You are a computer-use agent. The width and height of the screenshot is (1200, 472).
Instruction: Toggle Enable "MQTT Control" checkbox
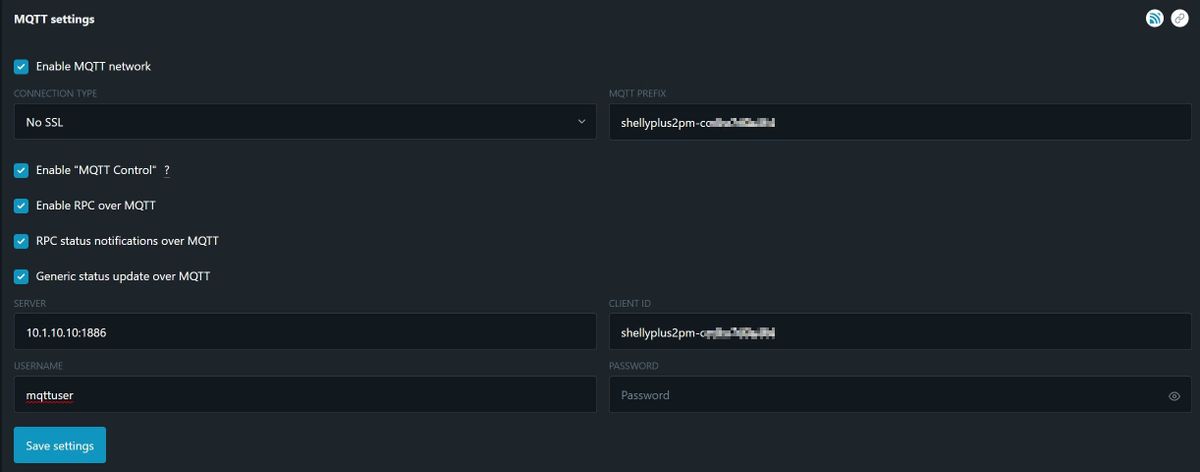[21, 171]
